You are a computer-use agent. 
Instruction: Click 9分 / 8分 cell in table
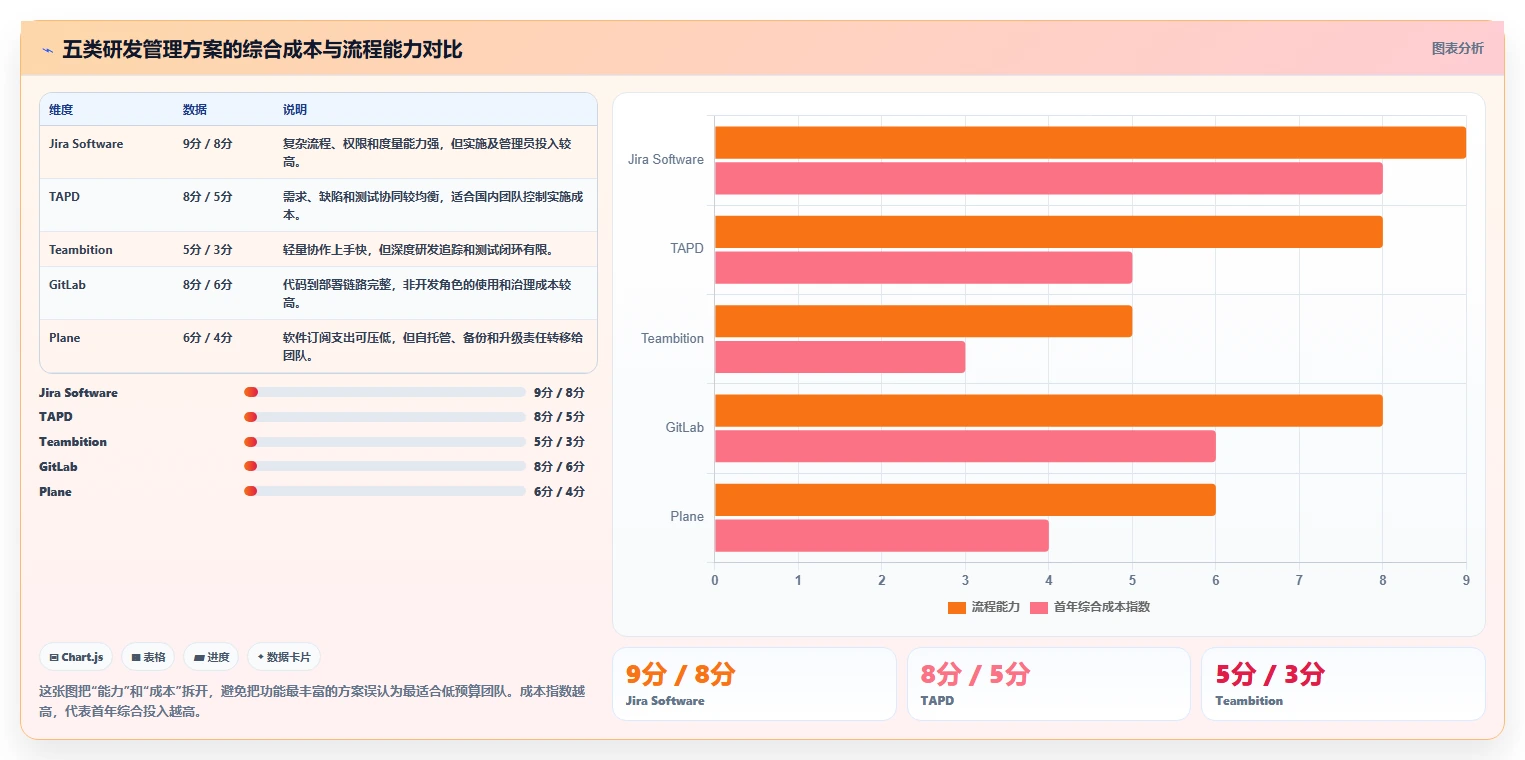point(208,144)
